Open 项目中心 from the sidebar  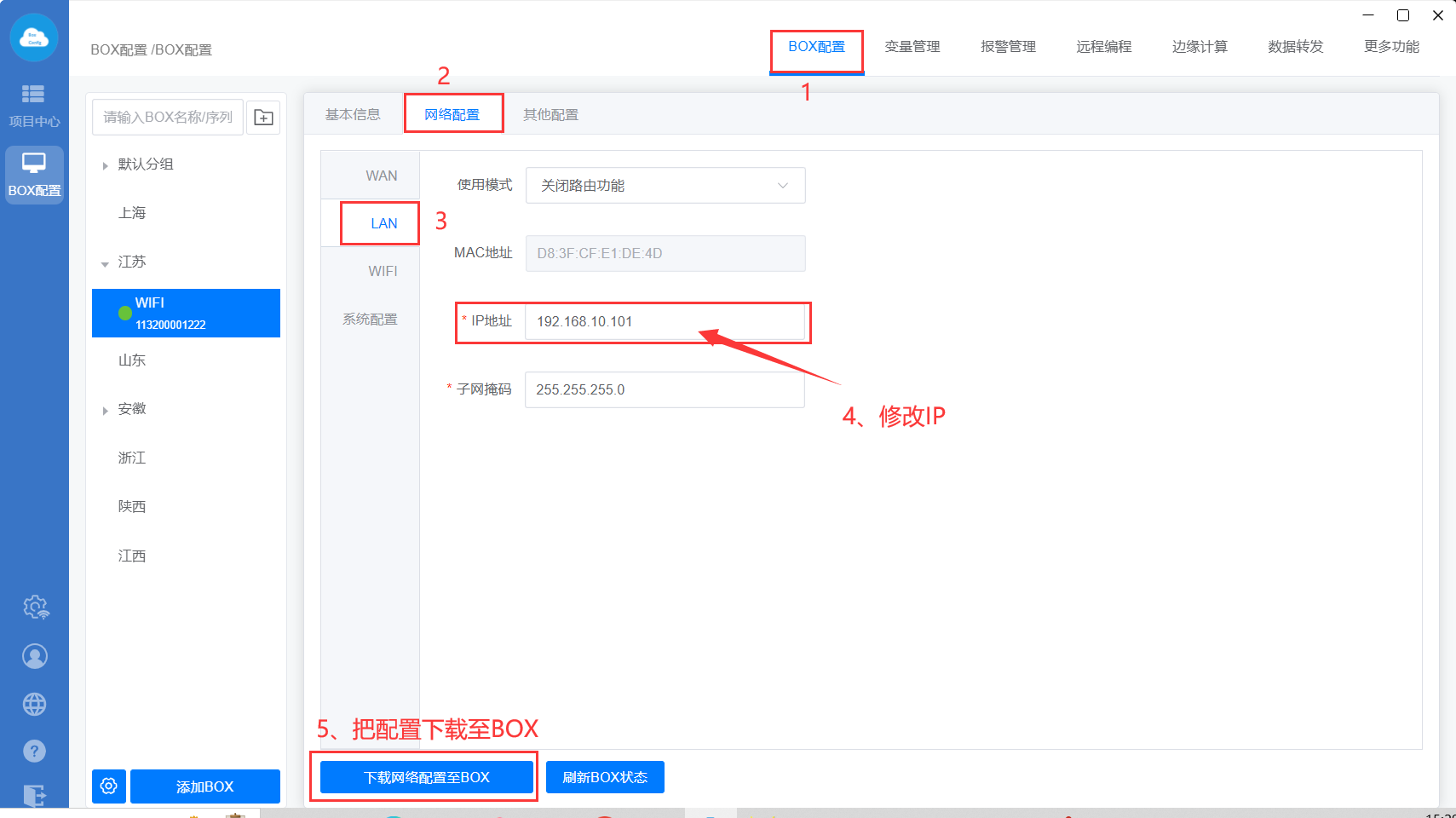click(x=34, y=104)
